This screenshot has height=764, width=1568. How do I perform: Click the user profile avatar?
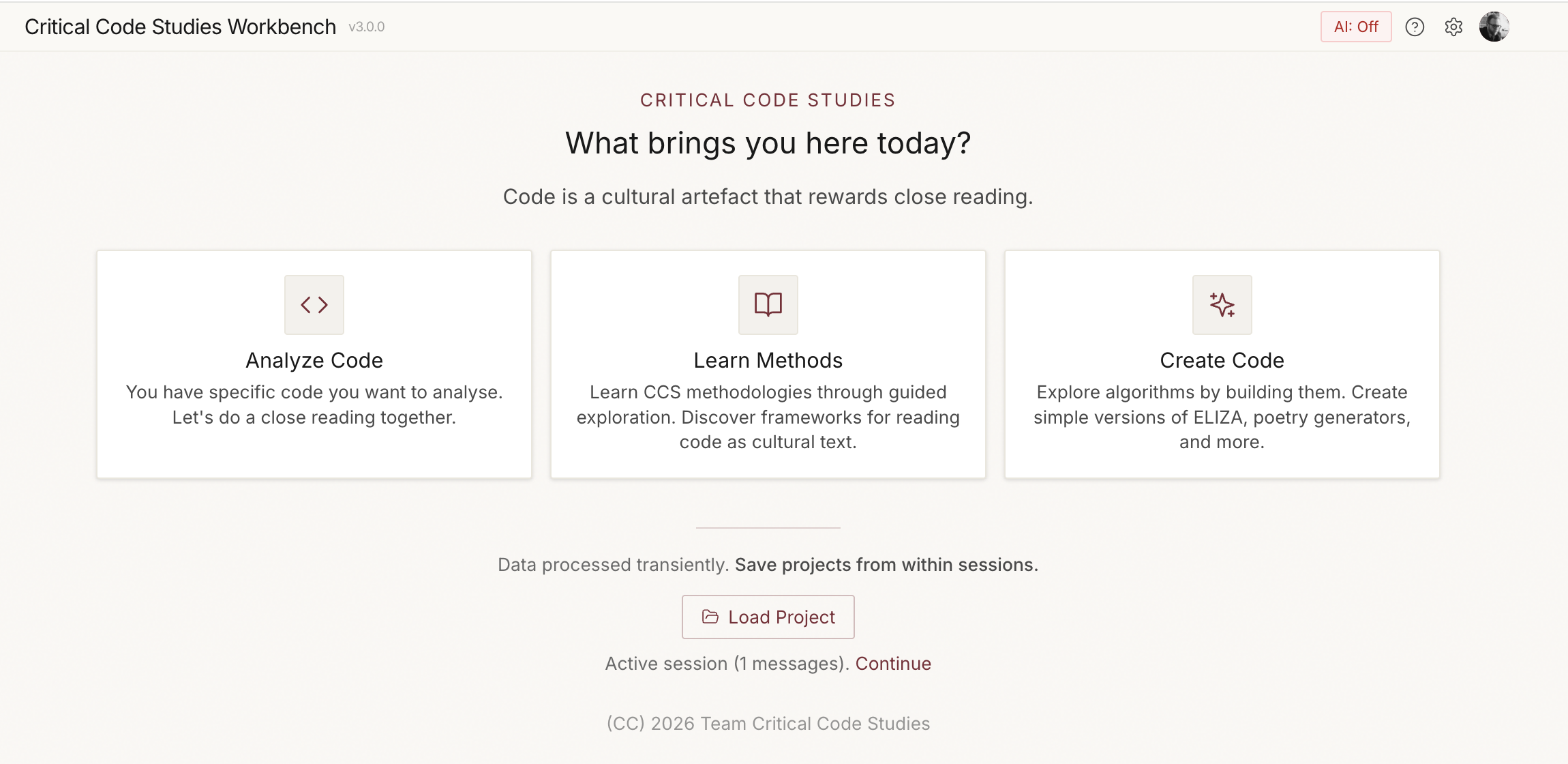(x=1494, y=27)
